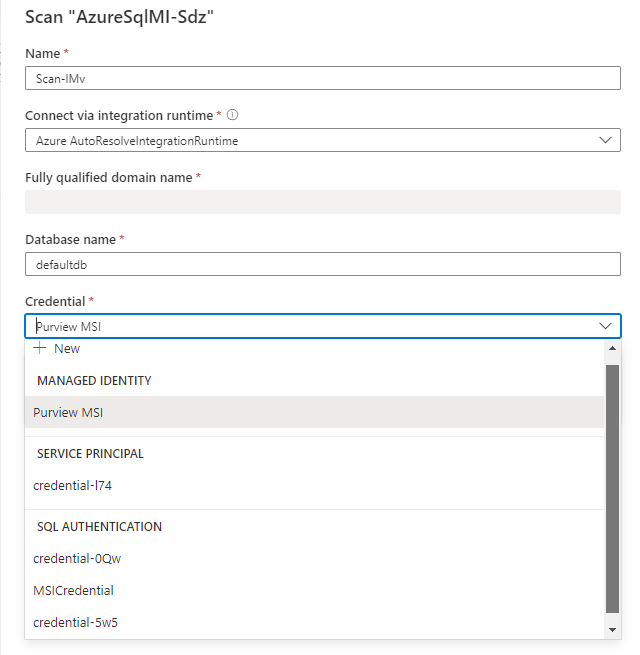640x655 pixels.
Task: Select the MSICredential option
Action: click(73, 590)
